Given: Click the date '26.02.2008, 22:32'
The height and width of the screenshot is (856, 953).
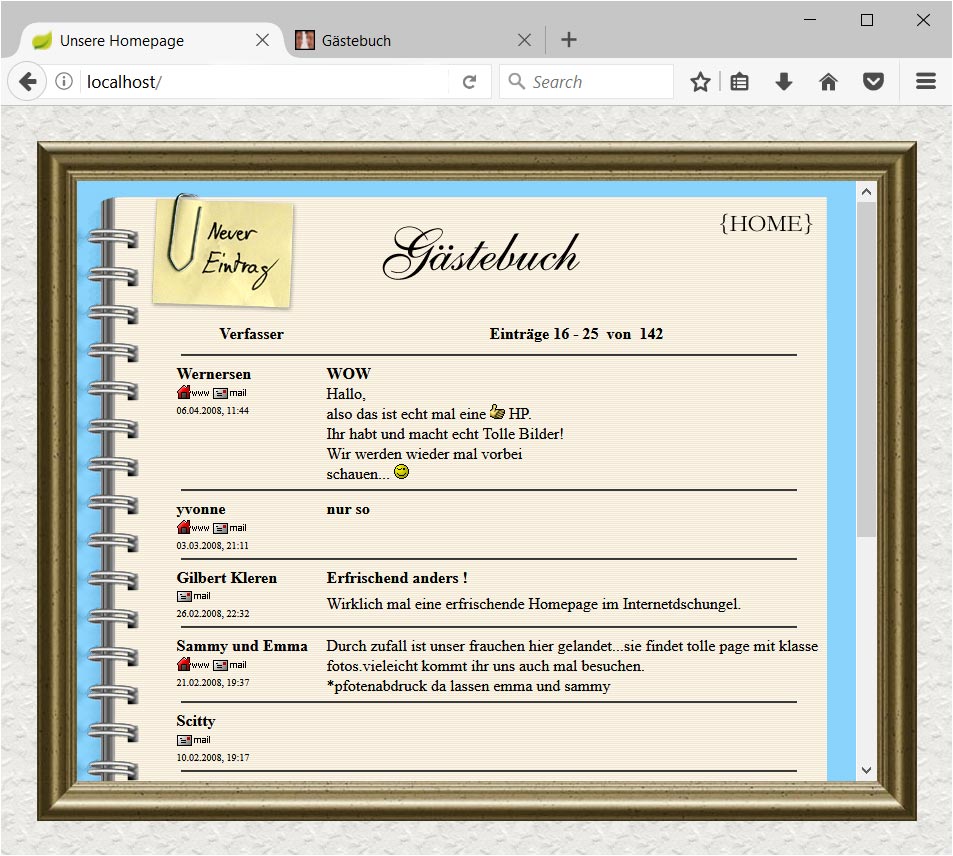Looking at the screenshot, I should tap(213, 614).
